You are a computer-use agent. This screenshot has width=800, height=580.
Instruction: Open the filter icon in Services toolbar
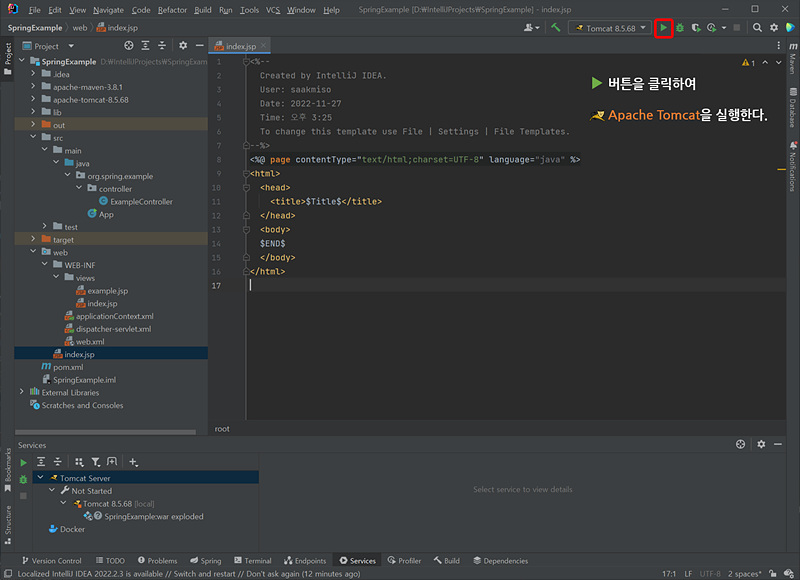click(95, 462)
